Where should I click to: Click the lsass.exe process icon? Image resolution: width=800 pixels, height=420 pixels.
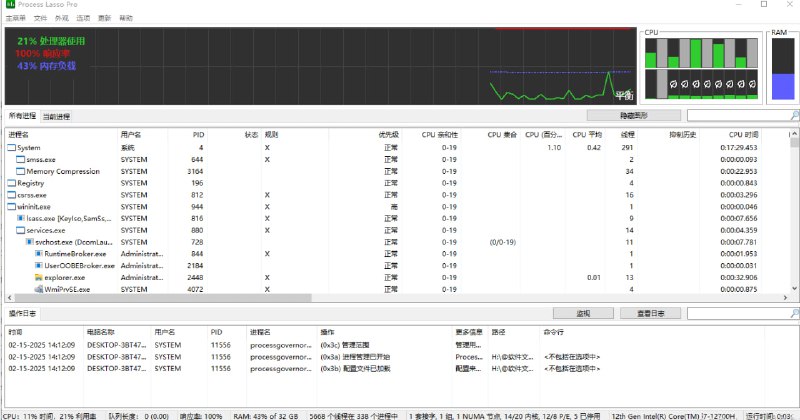[21, 218]
